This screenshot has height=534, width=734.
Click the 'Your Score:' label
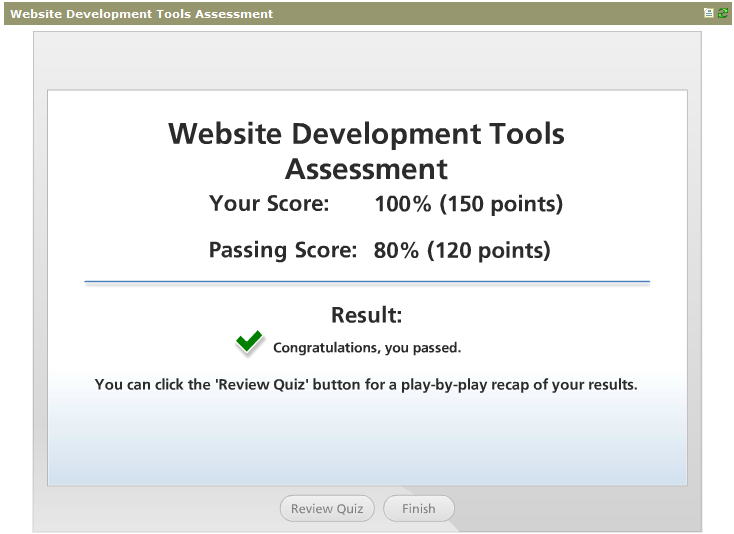269,204
